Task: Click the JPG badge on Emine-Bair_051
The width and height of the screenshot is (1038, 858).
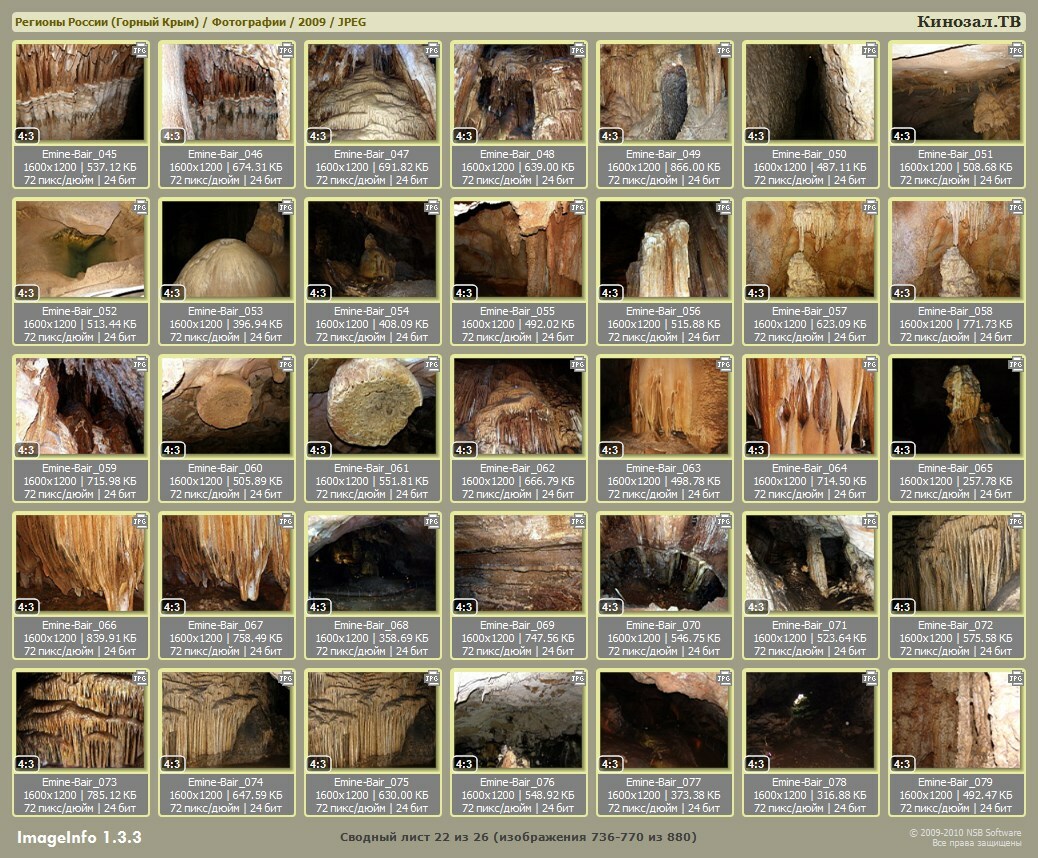Action: (x=1016, y=49)
